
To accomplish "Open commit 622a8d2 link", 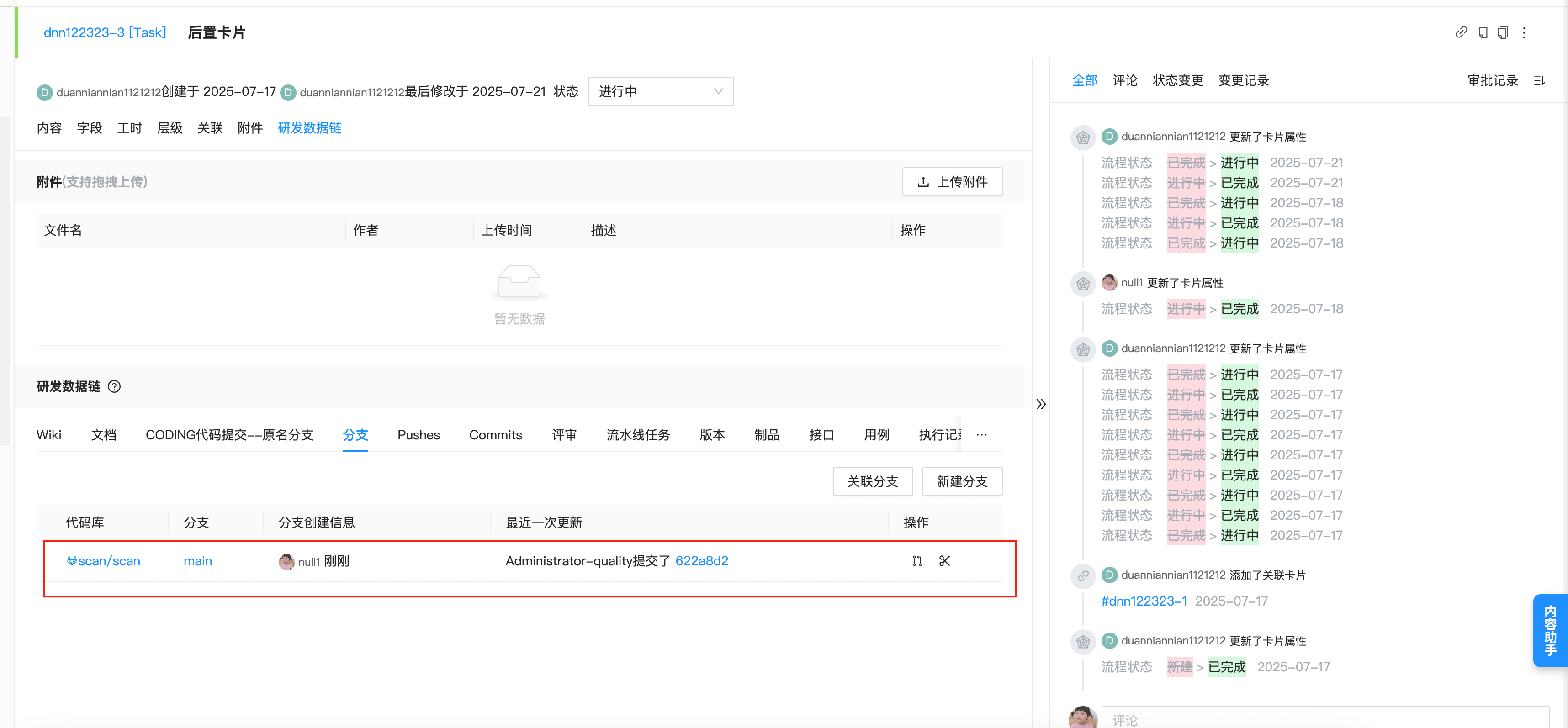I will click(702, 560).
